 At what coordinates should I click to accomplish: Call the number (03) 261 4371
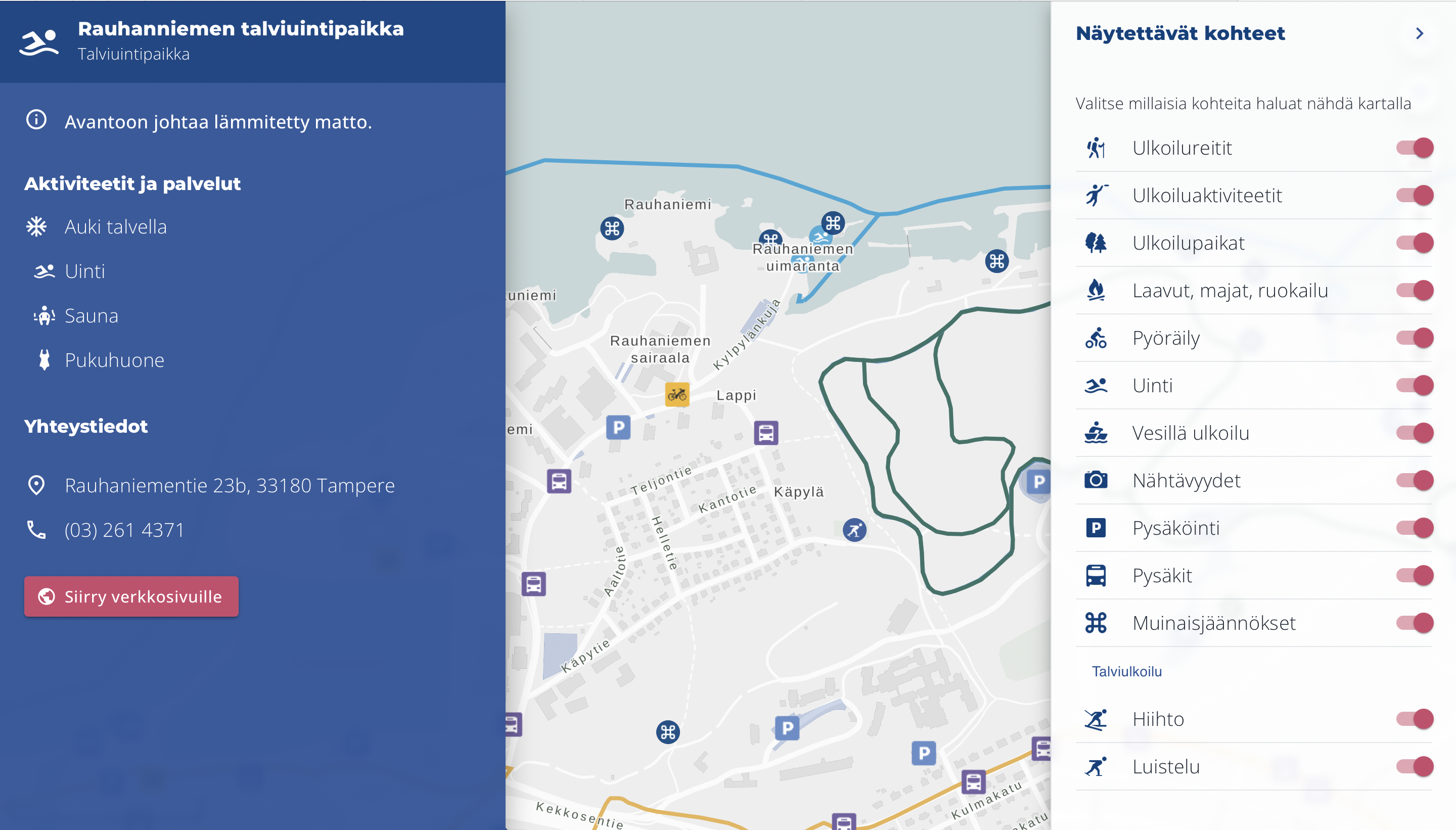click(124, 530)
